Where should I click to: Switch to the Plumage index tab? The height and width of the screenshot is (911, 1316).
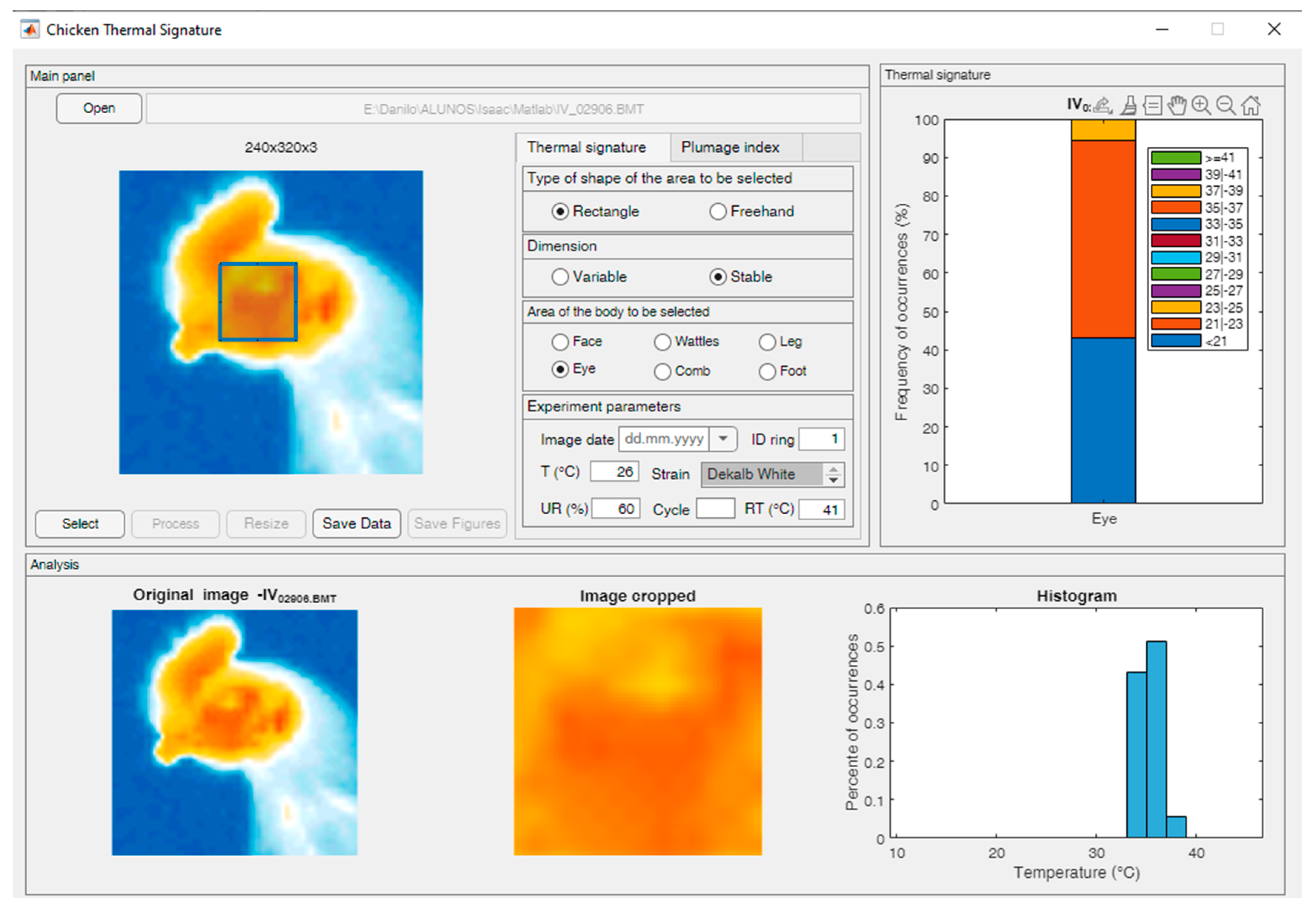pos(730,148)
